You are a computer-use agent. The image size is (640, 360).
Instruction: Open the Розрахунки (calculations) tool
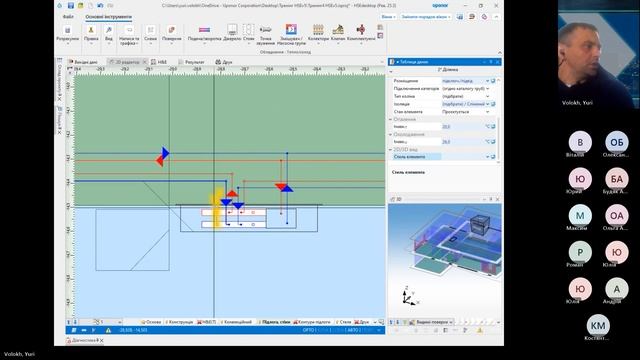coord(68,34)
